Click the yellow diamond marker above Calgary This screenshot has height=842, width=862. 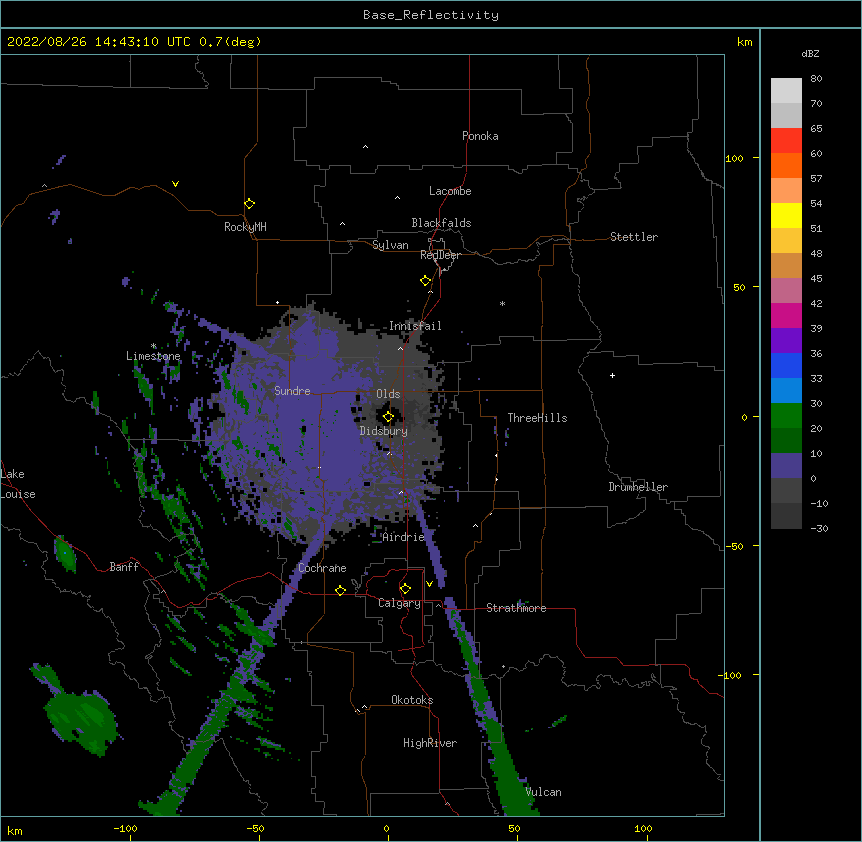click(x=405, y=589)
